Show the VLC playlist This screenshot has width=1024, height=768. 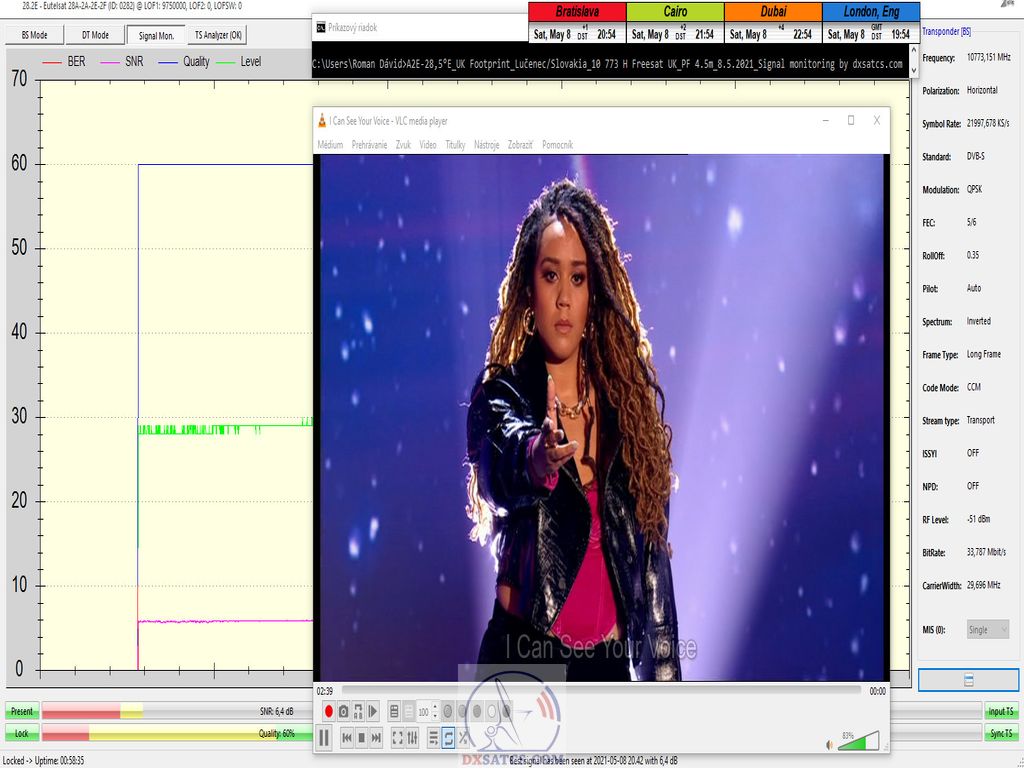433,738
